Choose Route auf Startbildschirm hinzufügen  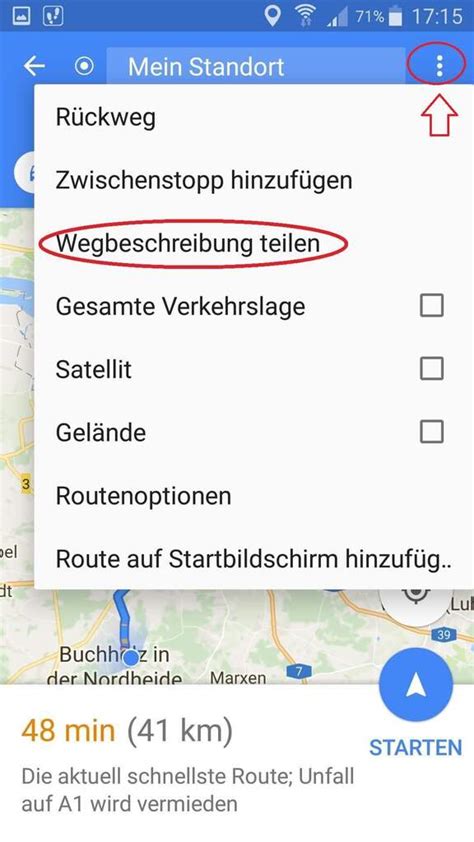coord(253,559)
